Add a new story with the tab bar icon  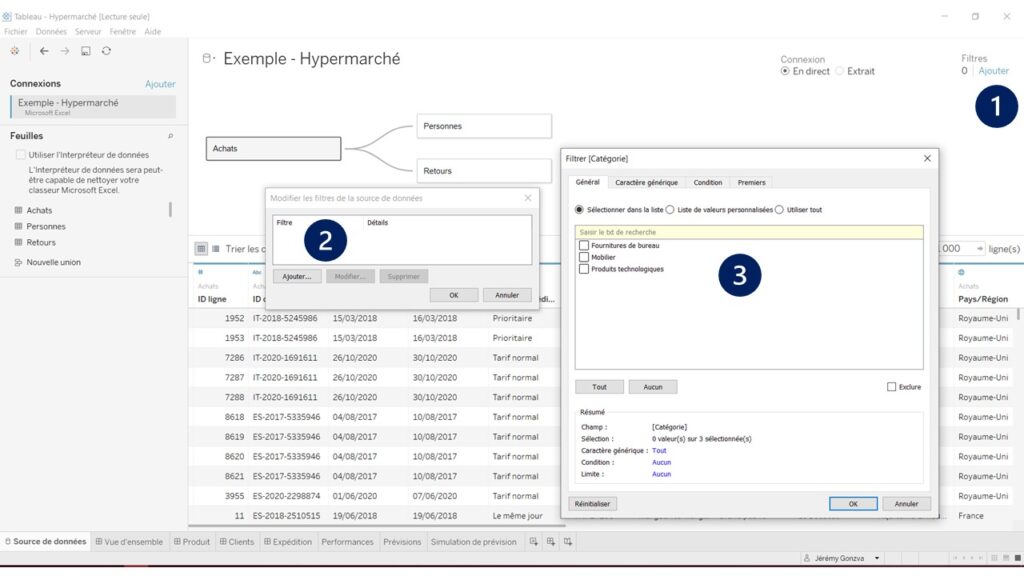point(568,541)
